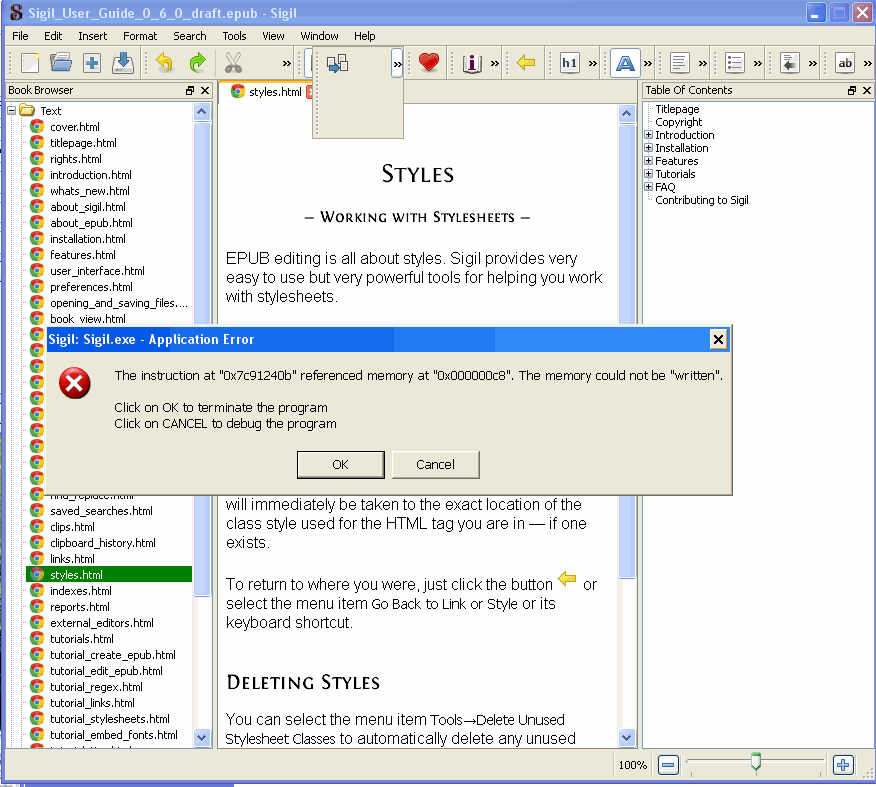Select Contributing to Sigil in Table Of Contents
This screenshot has width=876, height=787.
point(702,200)
